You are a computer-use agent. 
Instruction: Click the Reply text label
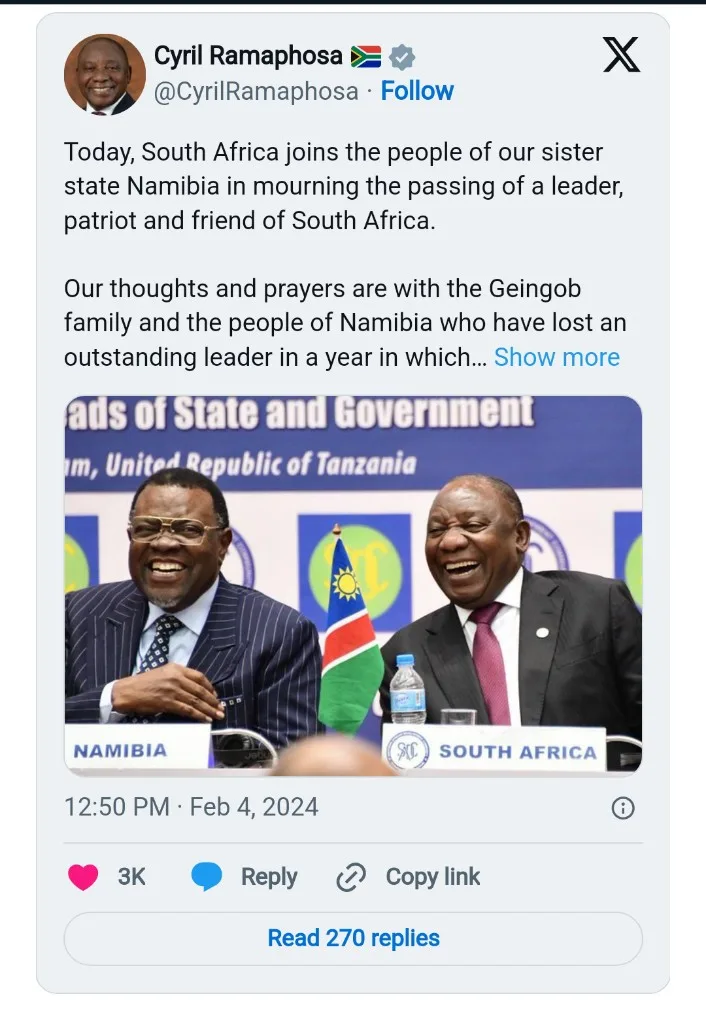click(269, 877)
